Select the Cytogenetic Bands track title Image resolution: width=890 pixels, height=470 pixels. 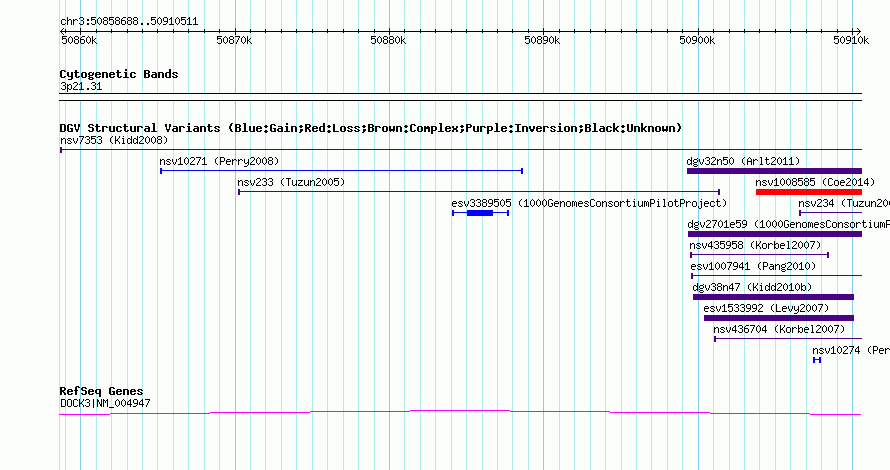[x=119, y=74]
